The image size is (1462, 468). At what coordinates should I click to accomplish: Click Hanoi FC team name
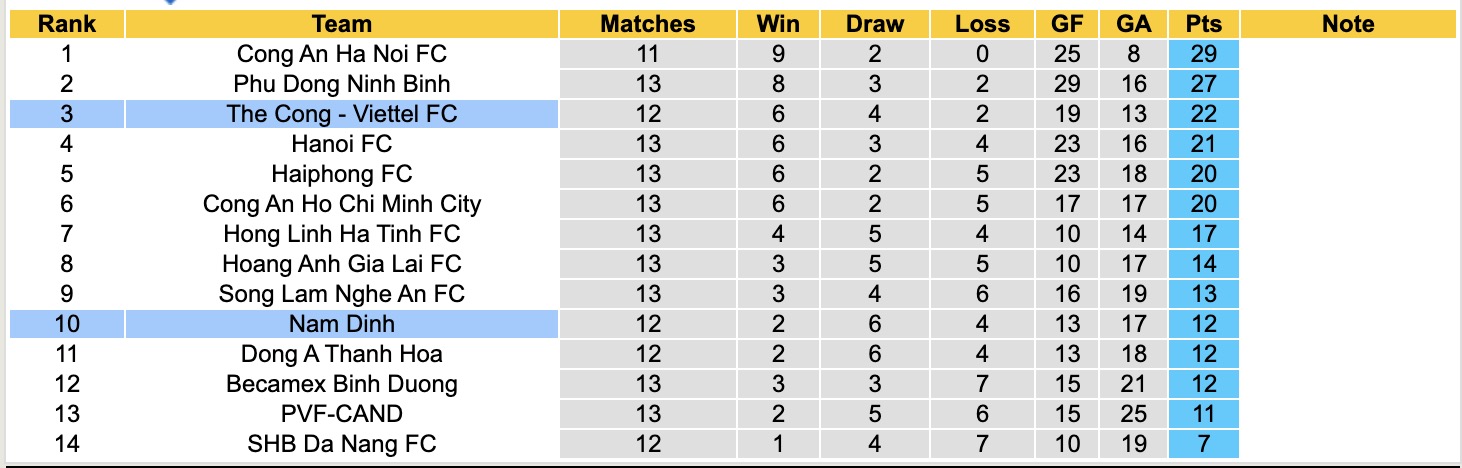point(342,144)
